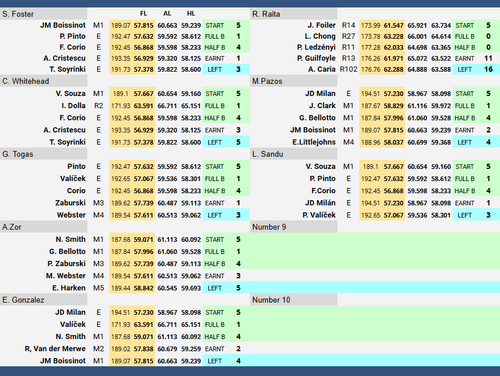
Task: Select the L. Chong name cell
Action: pos(320,36)
